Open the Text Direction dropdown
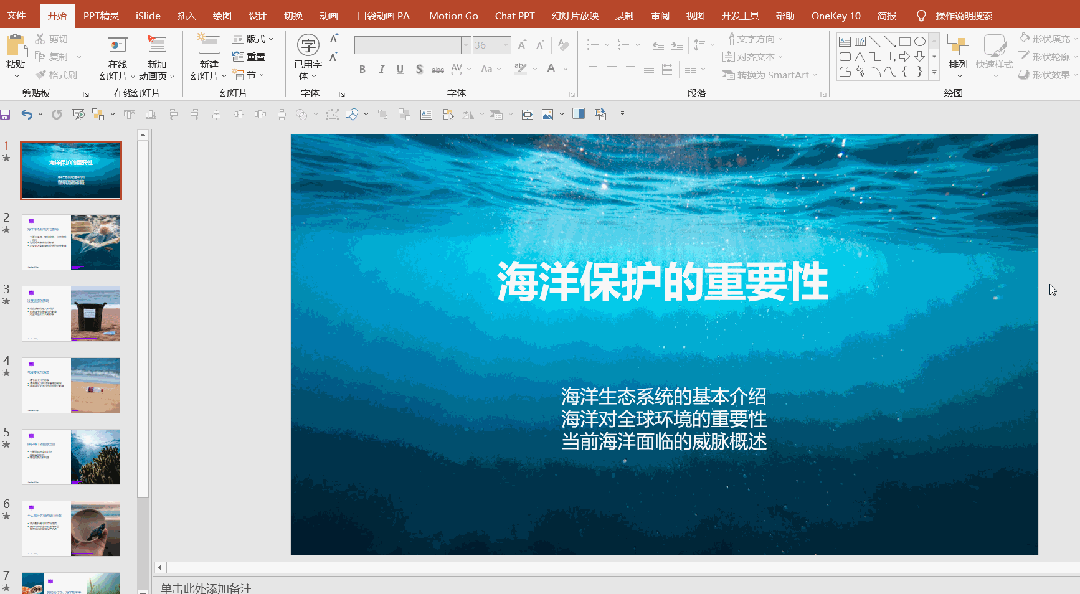Screen dimensions: 1080x594 [755, 39]
